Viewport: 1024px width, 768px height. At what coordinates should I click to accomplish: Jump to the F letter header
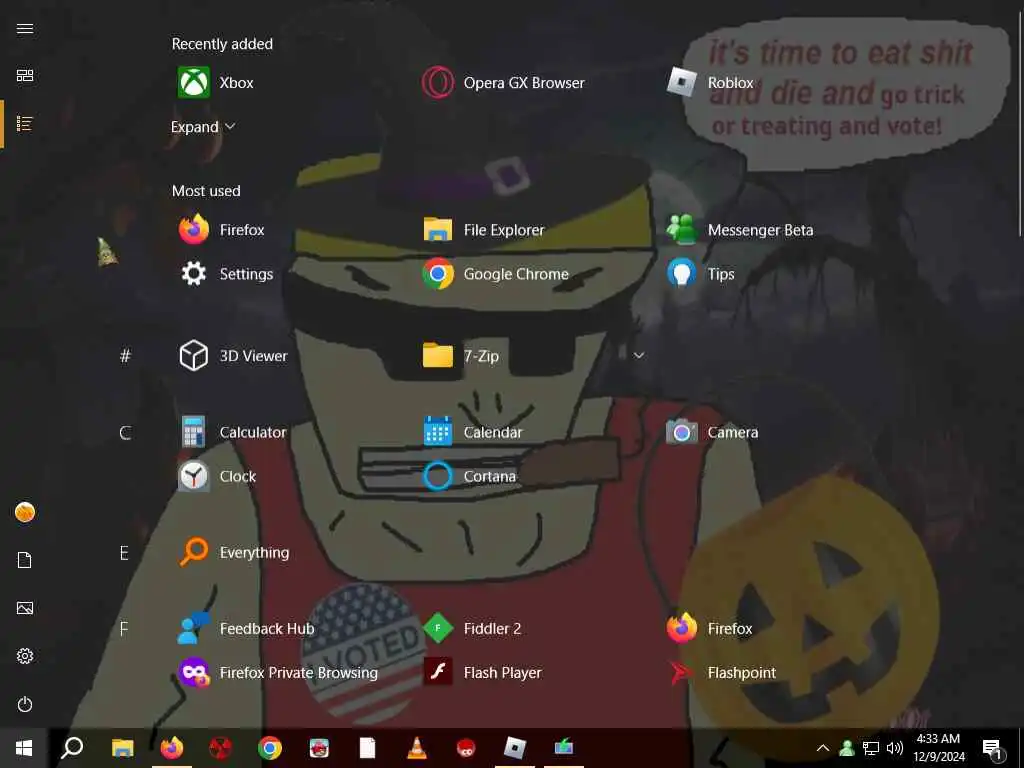tap(124, 629)
